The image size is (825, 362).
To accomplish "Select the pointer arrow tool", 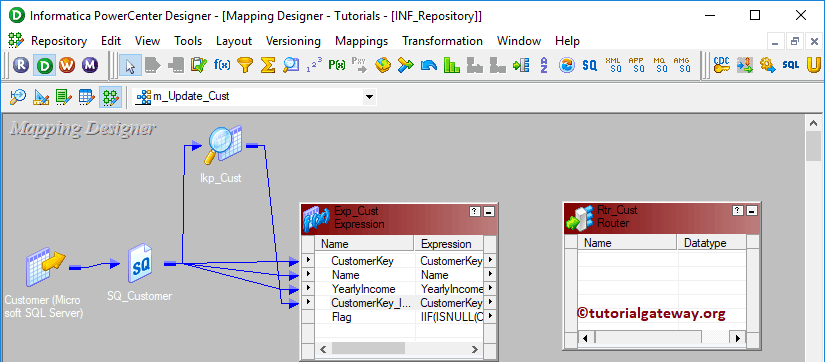I will click(x=130, y=65).
